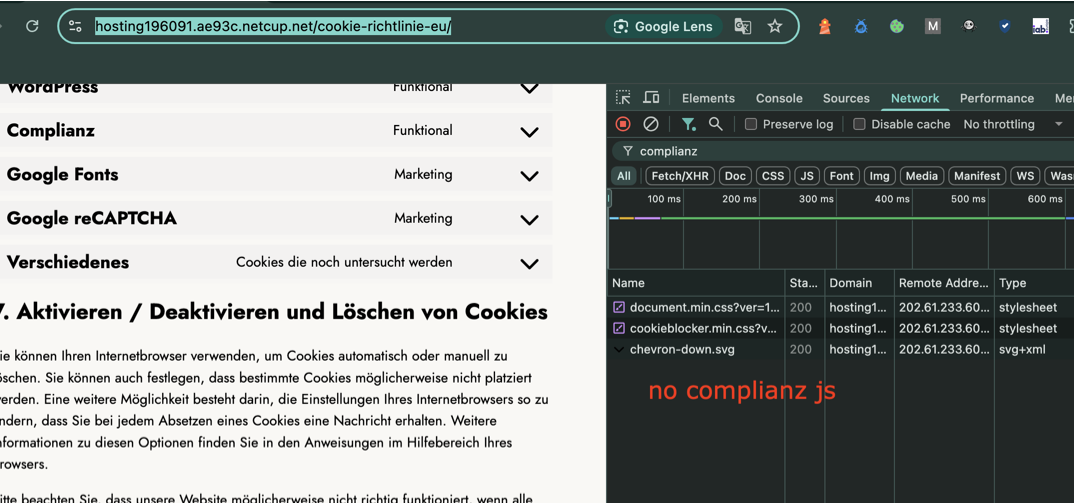The height and width of the screenshot is (503, 1074).
Task: Expand the WordPress cookie row chevron
Action: point(529,88)
